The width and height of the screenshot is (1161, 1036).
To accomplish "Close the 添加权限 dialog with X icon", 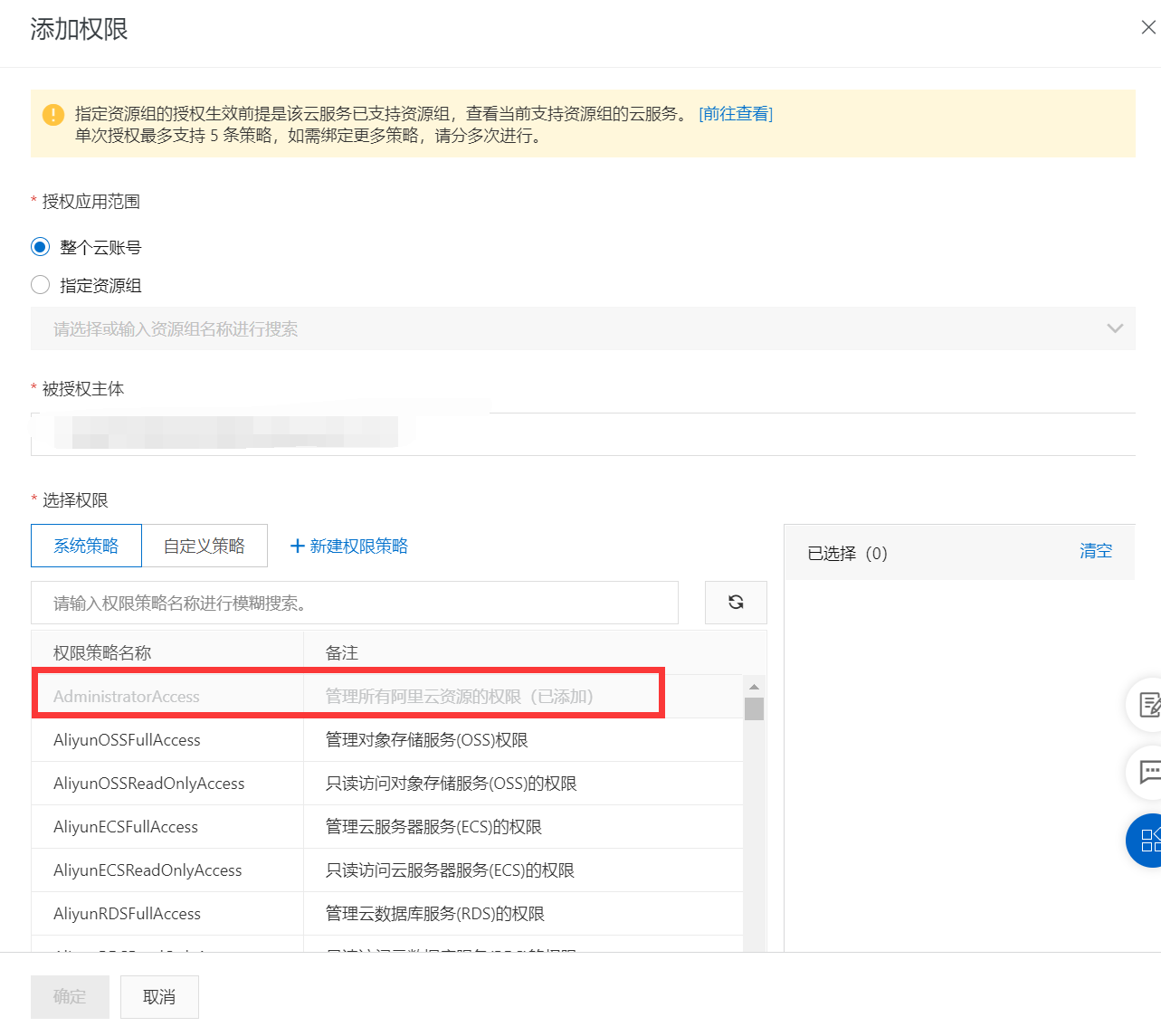I will pyautogui.click(x=1147, y=28).
